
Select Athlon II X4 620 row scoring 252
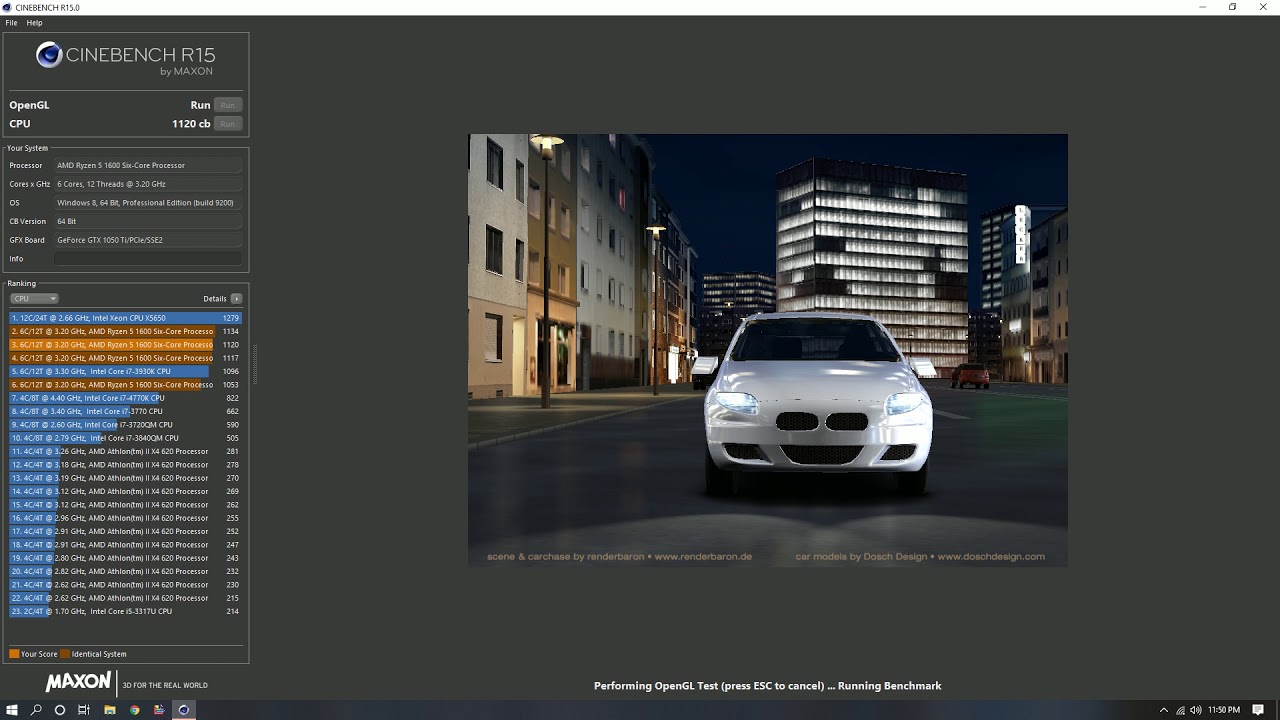126,531
